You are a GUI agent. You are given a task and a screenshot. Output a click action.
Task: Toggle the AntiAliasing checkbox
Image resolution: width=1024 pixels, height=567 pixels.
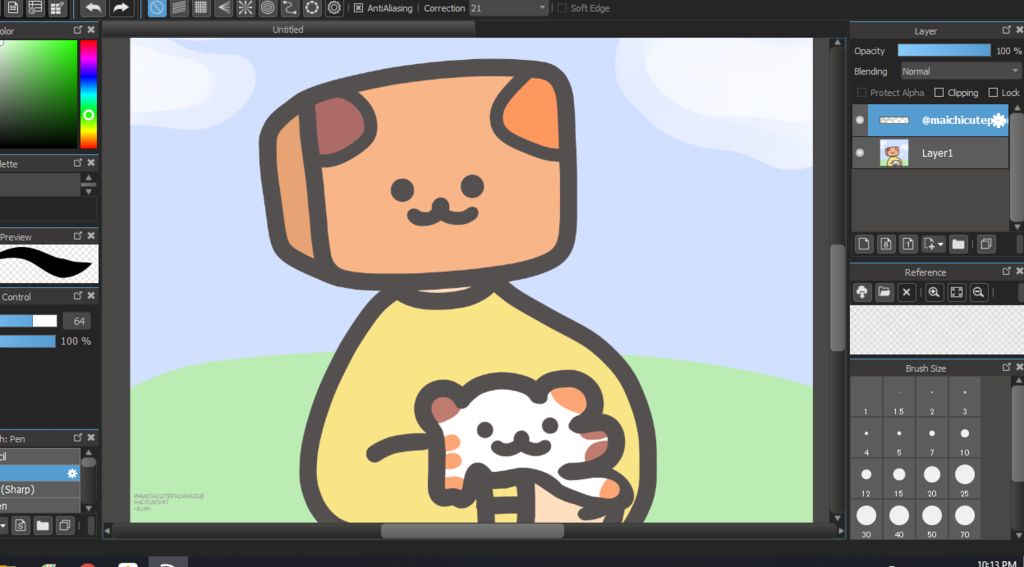(358, 8)
